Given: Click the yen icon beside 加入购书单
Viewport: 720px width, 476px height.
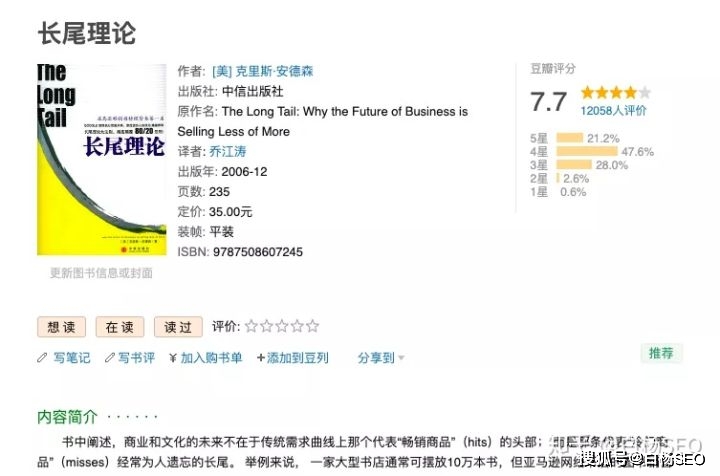Looking at the screenshot, I should tap(172, 357).
